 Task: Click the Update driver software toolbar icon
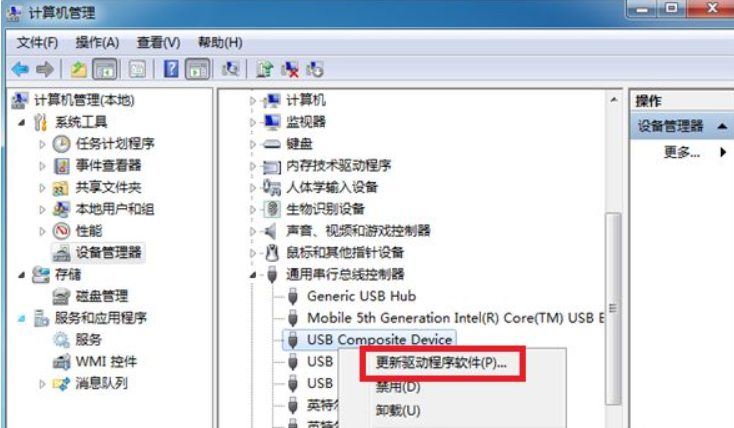[x=264, y=69]
